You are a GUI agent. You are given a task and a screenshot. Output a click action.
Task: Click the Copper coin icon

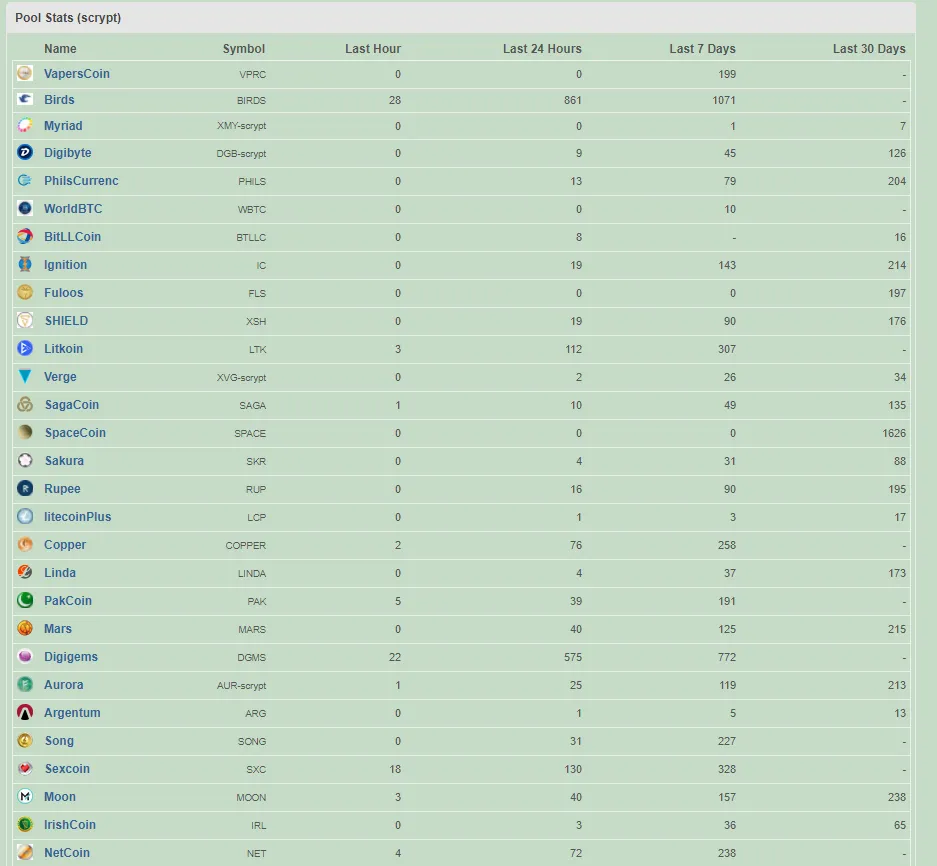tap(25, 544)
